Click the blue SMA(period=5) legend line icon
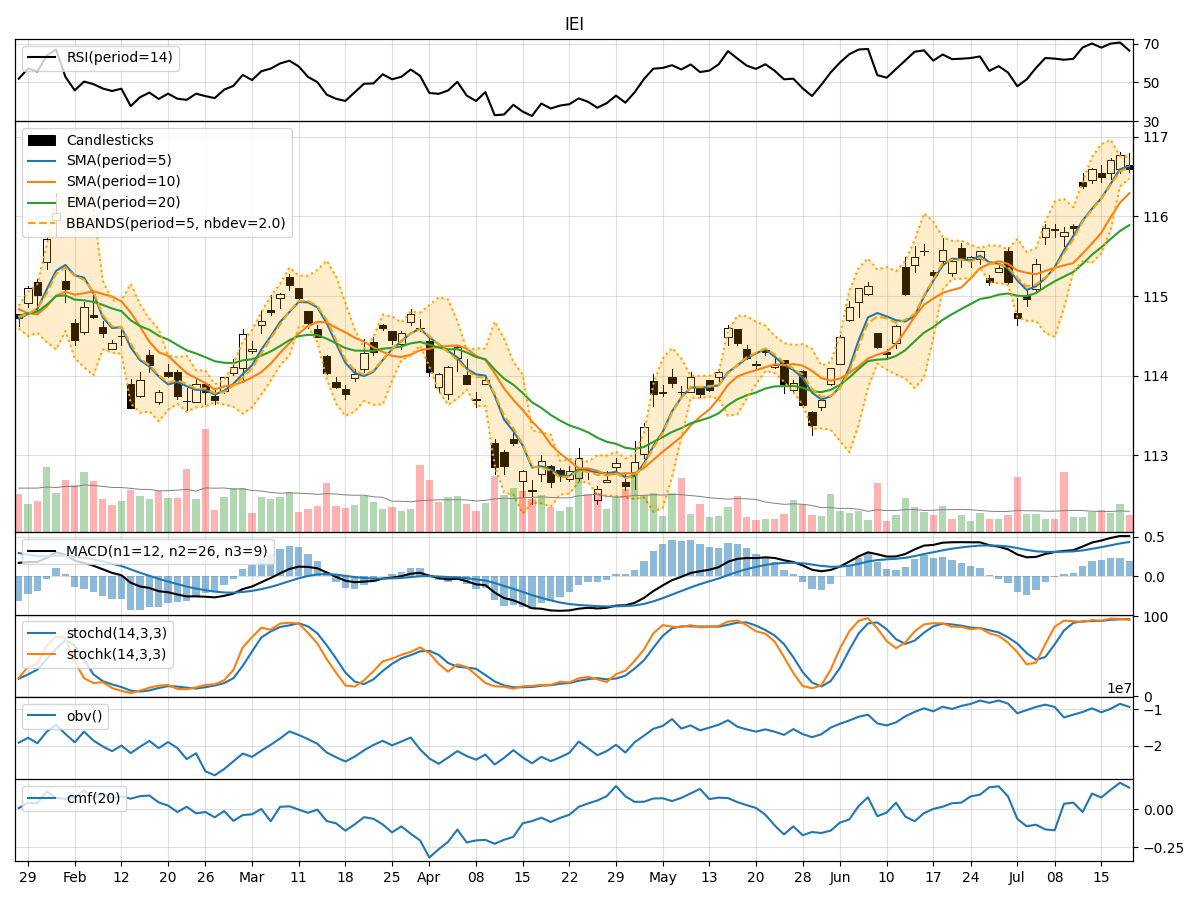Screen dimensions: 1200x900 click(40, 163)
